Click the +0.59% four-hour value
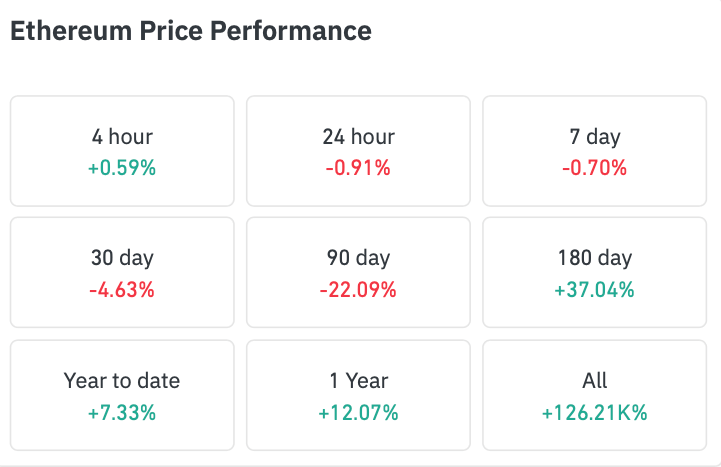 pos(122,168)
